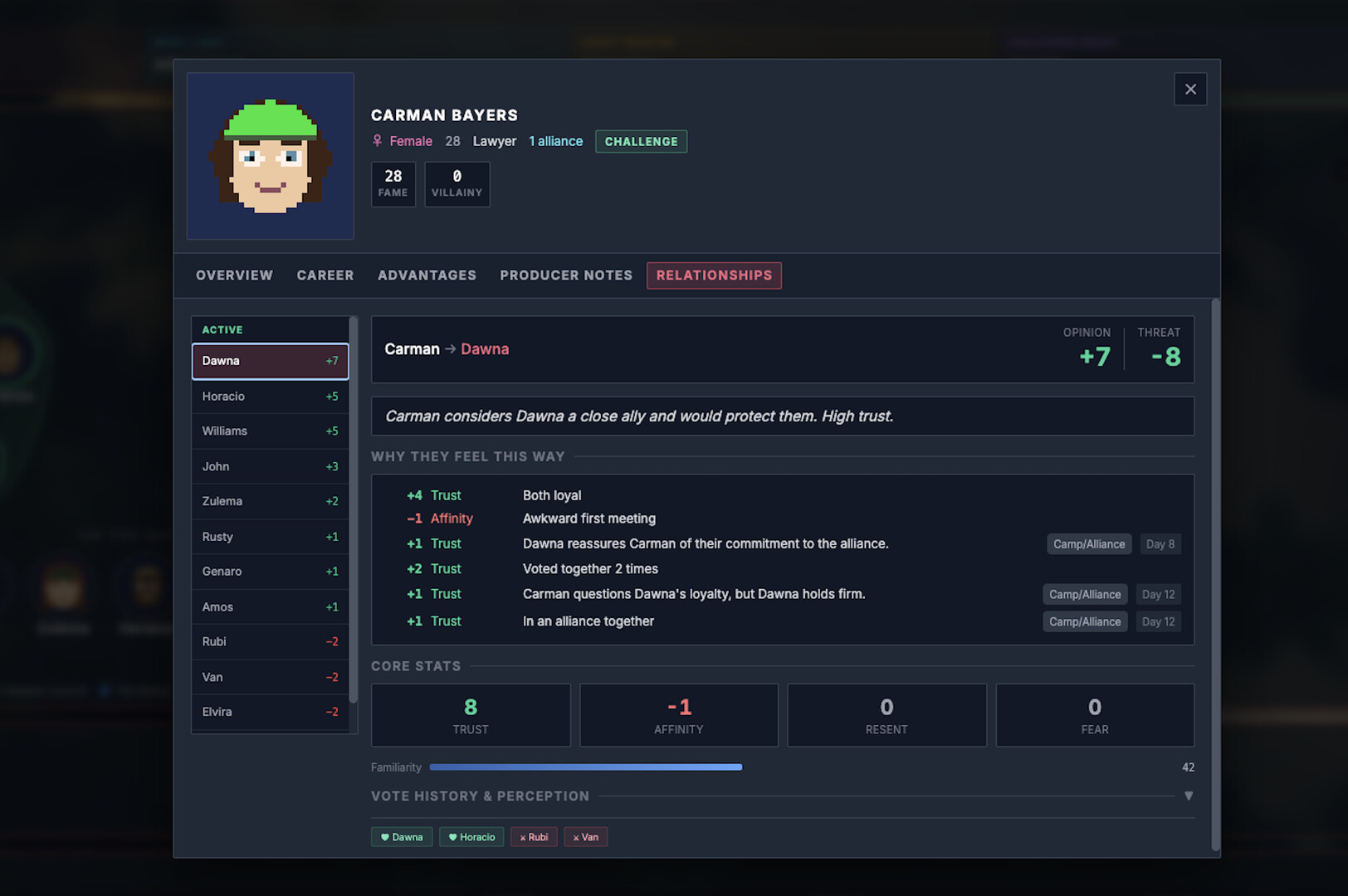The width and height of the screenshot is (1348, 896).
Task: Open the Advantages tab
Action: click(x=427, y=275)
